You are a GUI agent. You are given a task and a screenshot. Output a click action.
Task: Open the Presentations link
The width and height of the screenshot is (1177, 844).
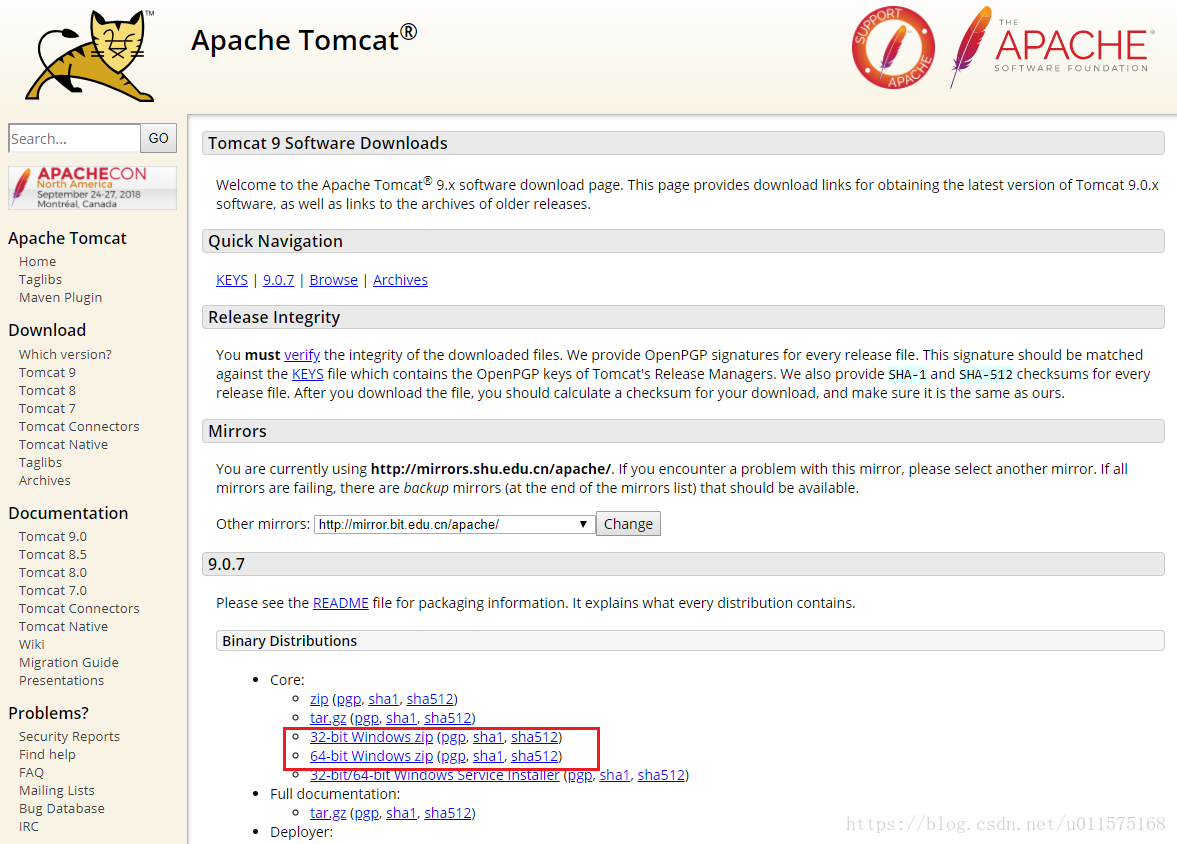62,680
